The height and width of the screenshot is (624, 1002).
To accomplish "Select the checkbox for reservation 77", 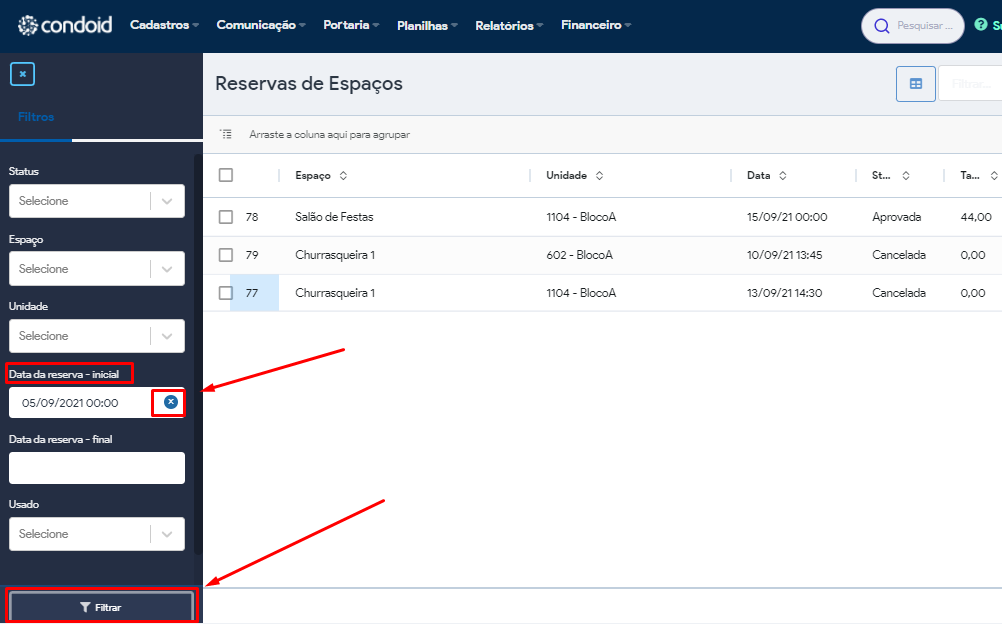I will pos(226,293).
